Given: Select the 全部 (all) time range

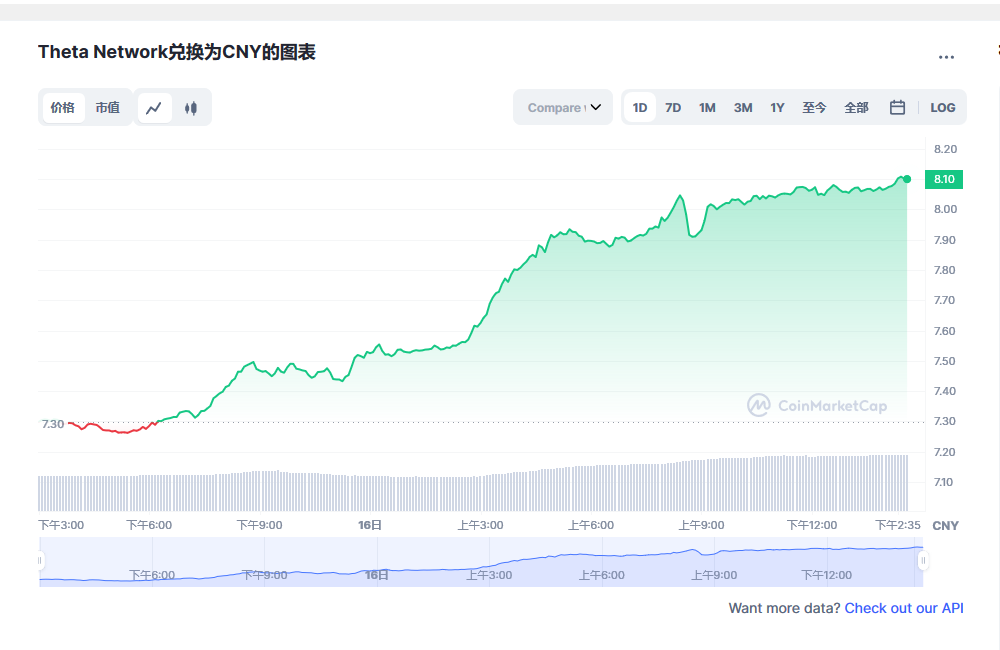Looking at the screenshot, I should (856, 107).
